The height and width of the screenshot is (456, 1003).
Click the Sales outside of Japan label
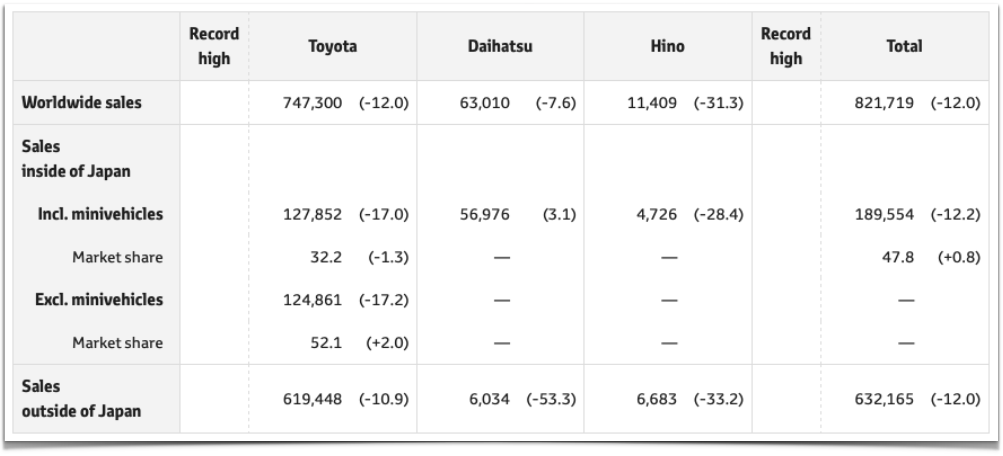[x=81, y=398]
